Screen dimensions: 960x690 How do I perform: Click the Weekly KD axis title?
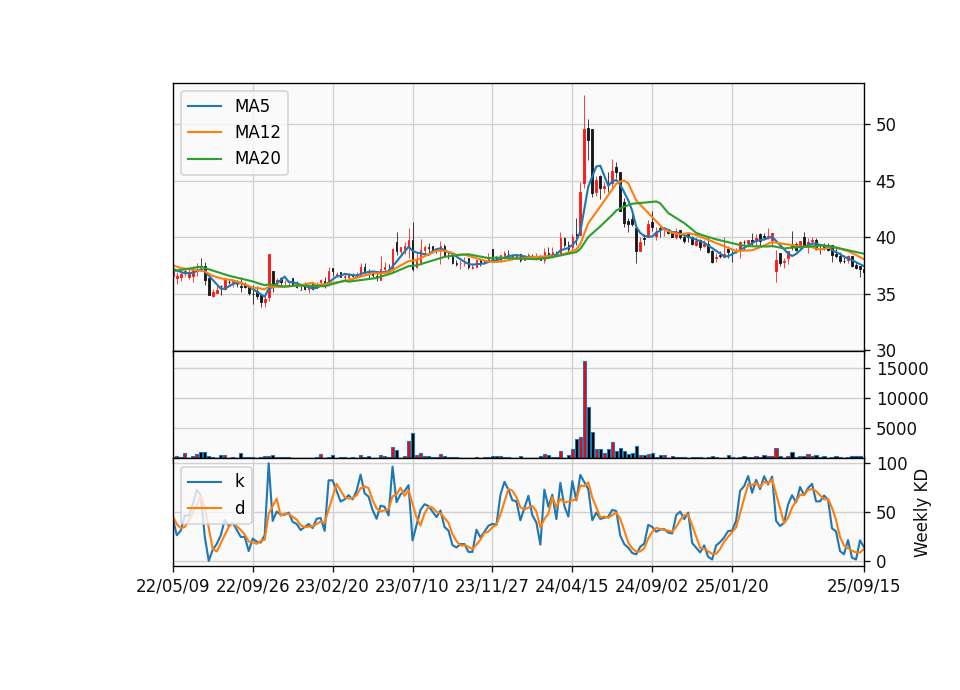coord(921,514)
